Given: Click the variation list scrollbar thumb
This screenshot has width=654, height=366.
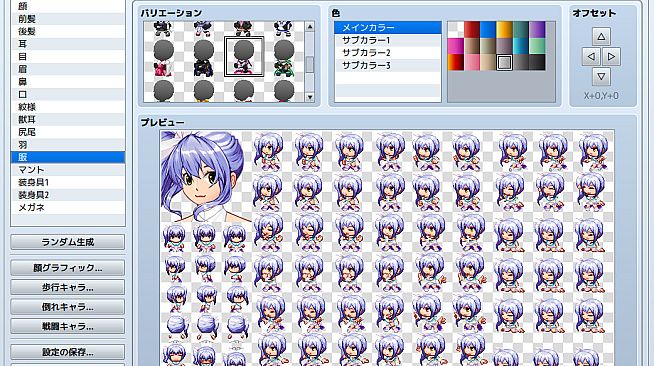Looking at the screenshot, I should pyautogui.click(x=309, y=64).
